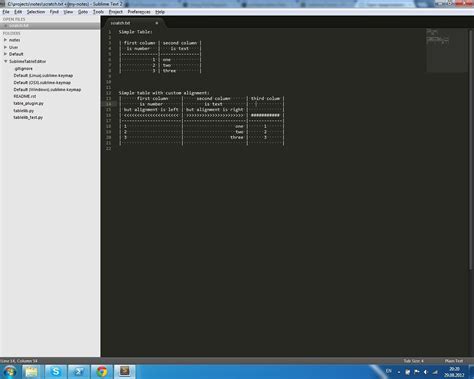Open the Windows Start menu
This screenshot has height=379, width=474.
point(9,372)
